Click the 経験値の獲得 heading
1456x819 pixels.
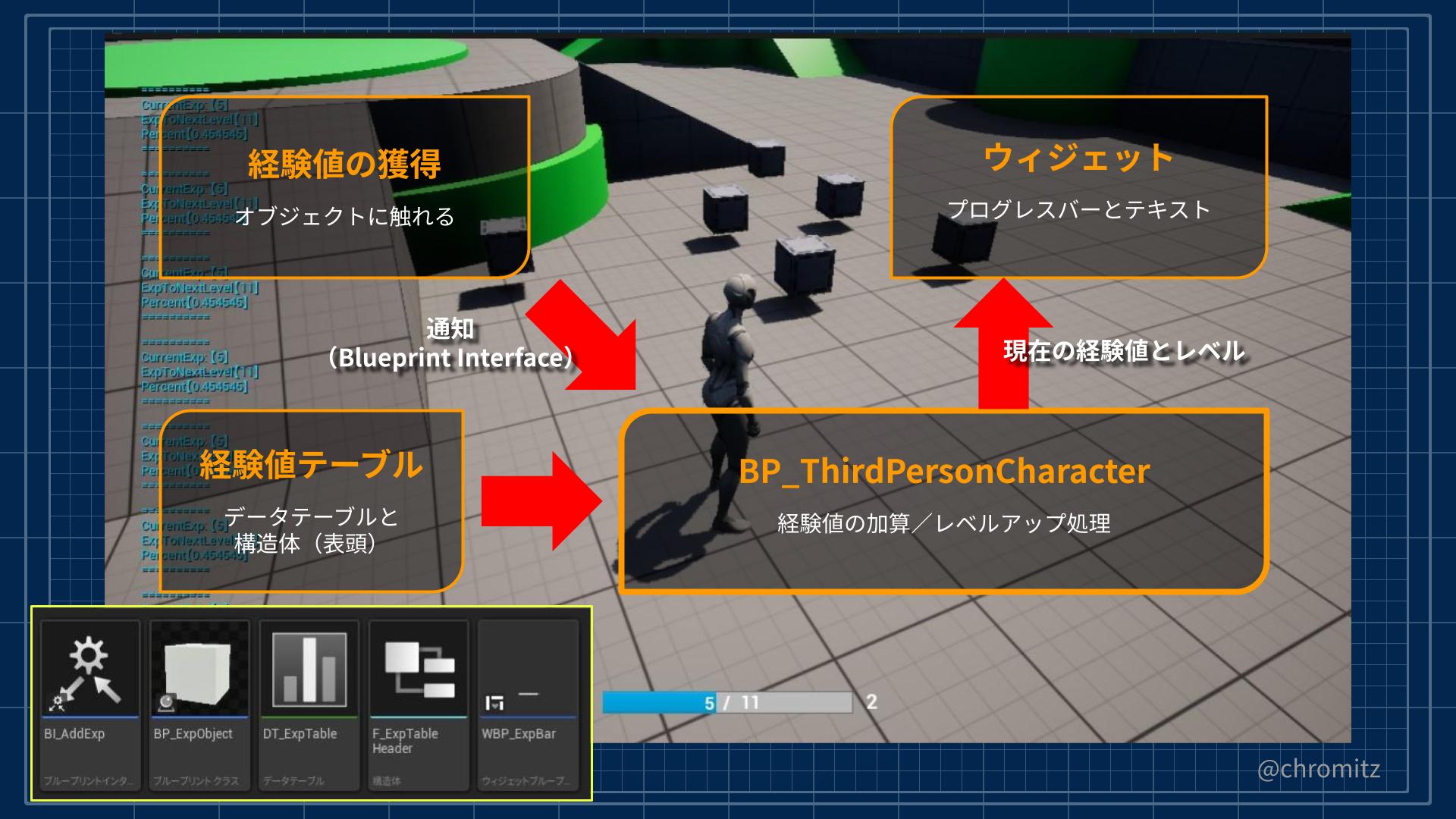coord(344,165)
